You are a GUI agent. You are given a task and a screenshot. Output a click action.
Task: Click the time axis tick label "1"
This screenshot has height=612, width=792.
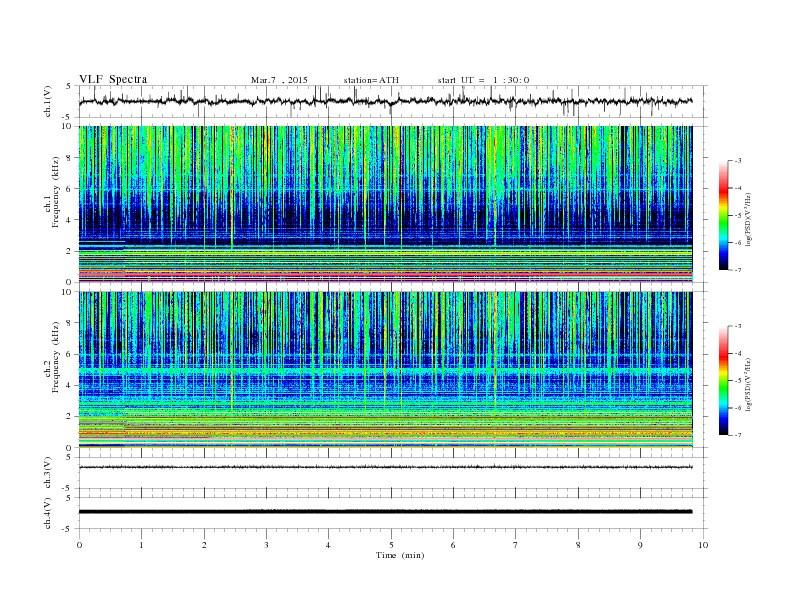(142, 545)
